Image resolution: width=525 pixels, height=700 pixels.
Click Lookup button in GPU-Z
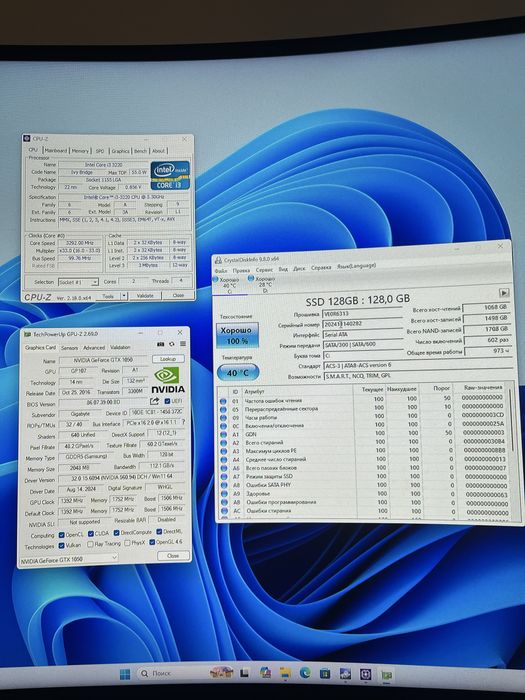click(x=168, y=359)
